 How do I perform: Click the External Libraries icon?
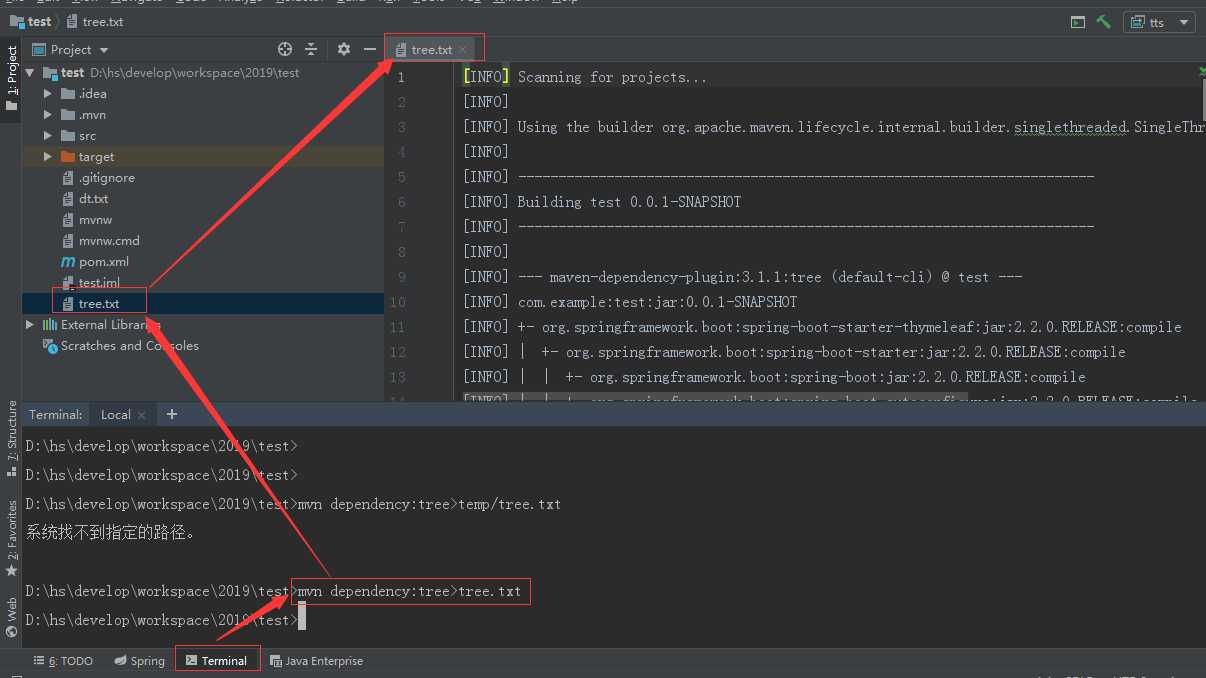pyautogui.click(x=50, y=324)
